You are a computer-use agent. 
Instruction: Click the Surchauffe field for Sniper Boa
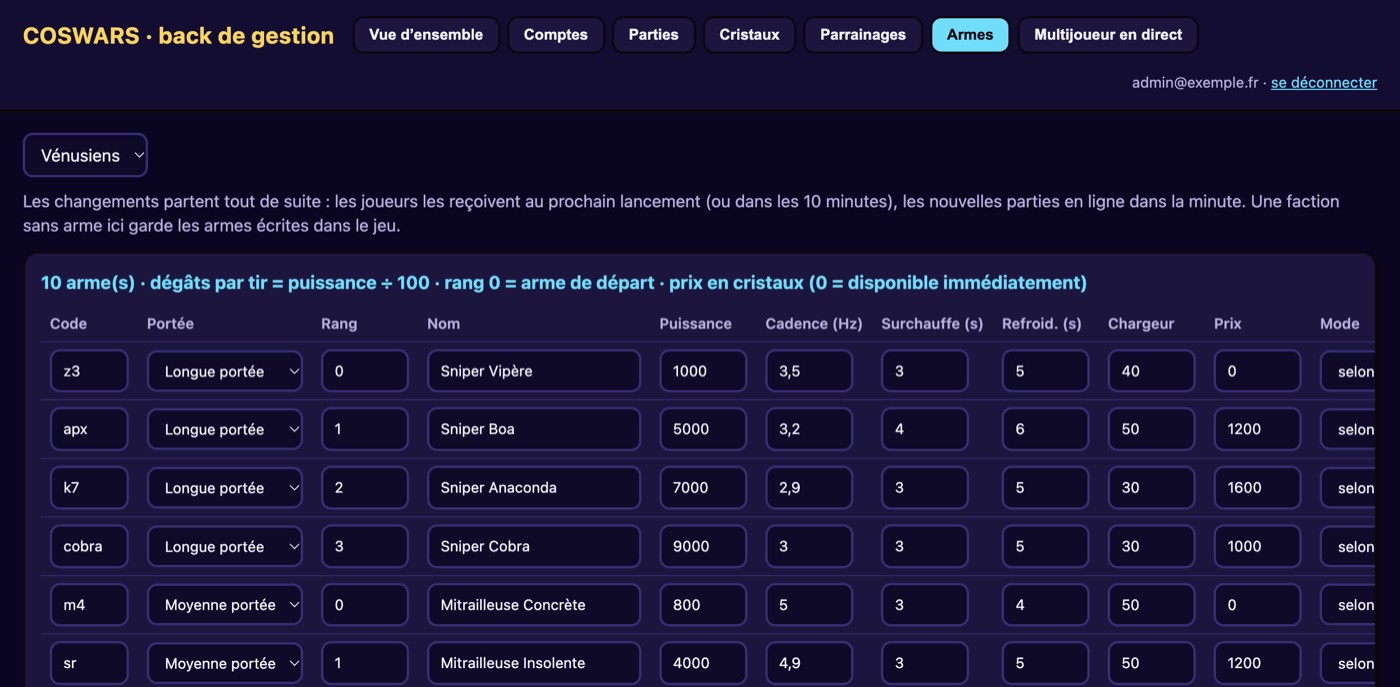pyautogui.click(x=925, y=429)
